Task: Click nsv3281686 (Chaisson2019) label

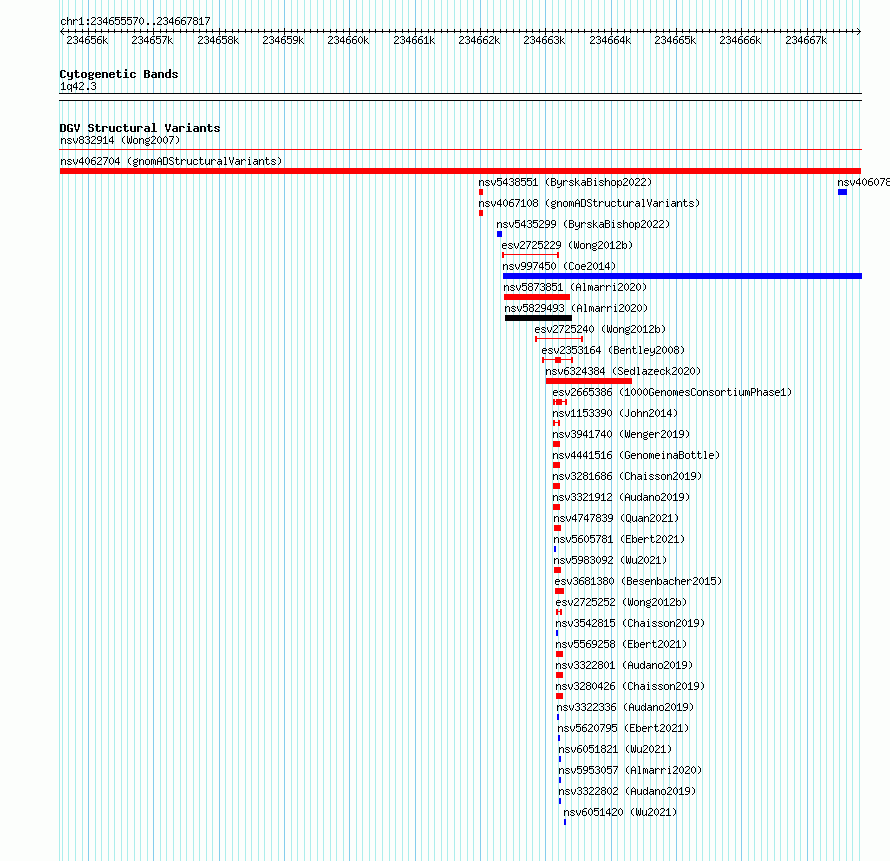Action: [x=627, y=476]
